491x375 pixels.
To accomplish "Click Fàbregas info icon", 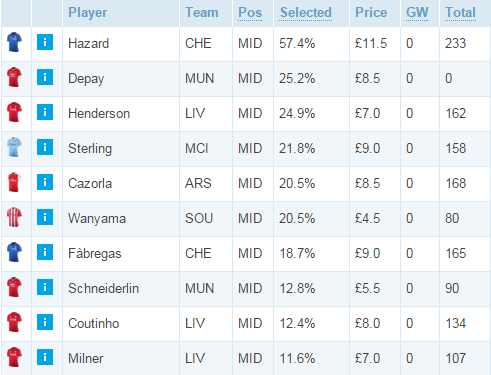I will (45, 252).
